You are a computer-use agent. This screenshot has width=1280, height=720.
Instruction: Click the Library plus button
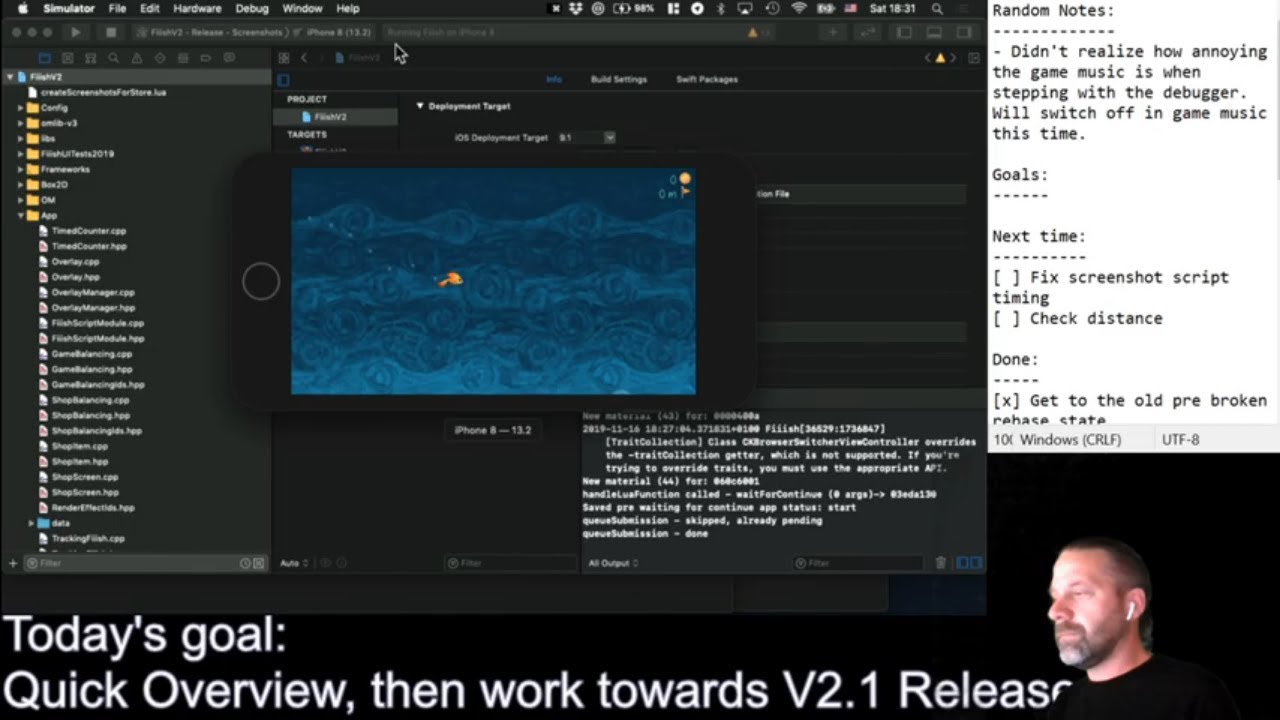832,32
